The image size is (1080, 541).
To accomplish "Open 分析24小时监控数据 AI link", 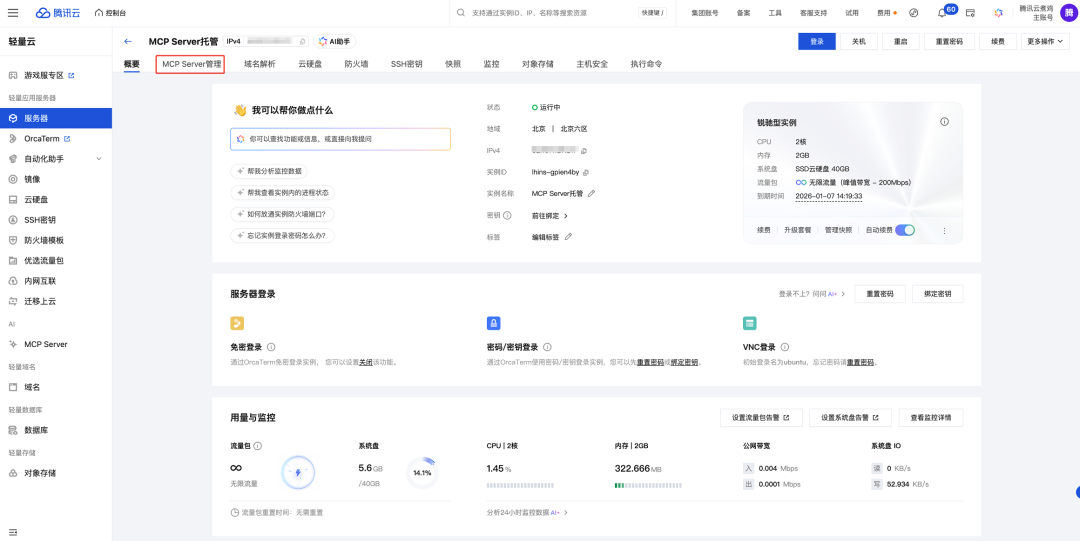I will point(527,513).
